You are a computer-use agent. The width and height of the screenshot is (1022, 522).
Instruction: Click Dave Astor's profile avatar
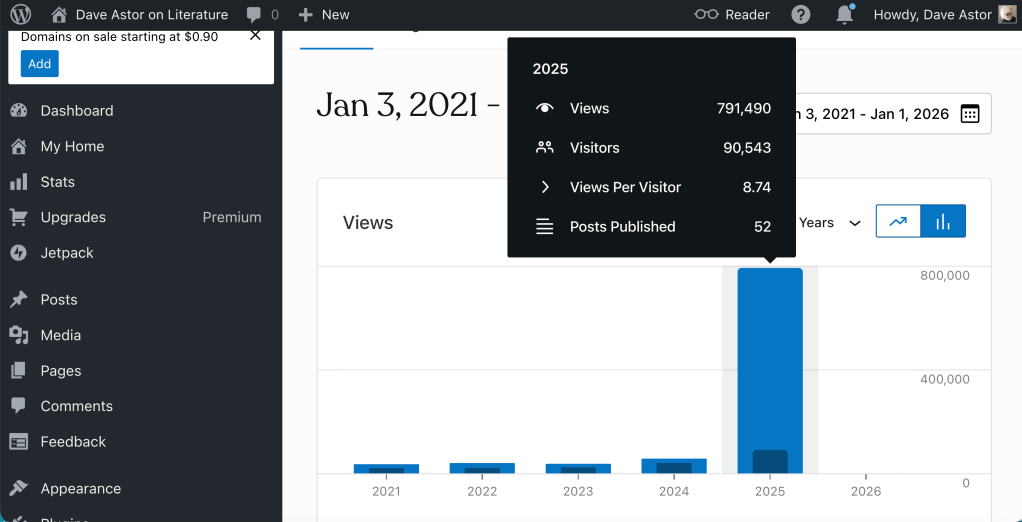1007,15
